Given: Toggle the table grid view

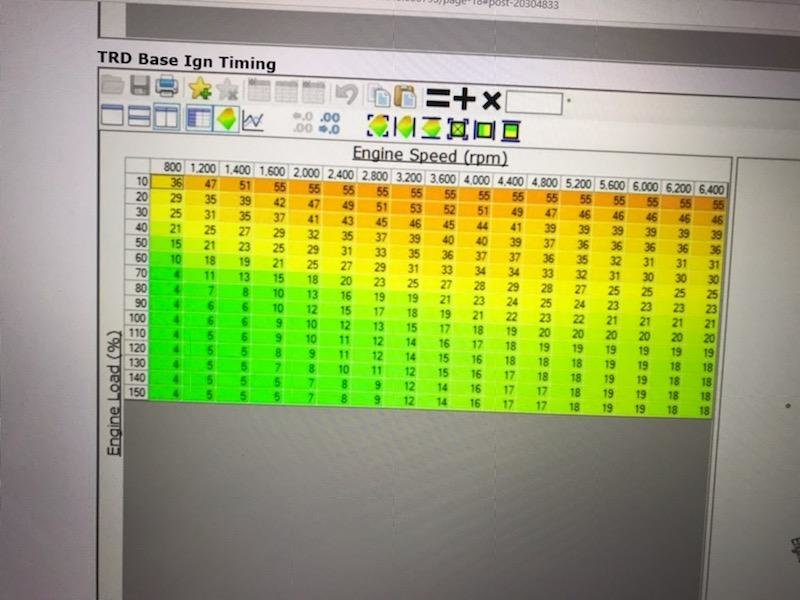Looking at the screenshot, I should pos(198,118).
